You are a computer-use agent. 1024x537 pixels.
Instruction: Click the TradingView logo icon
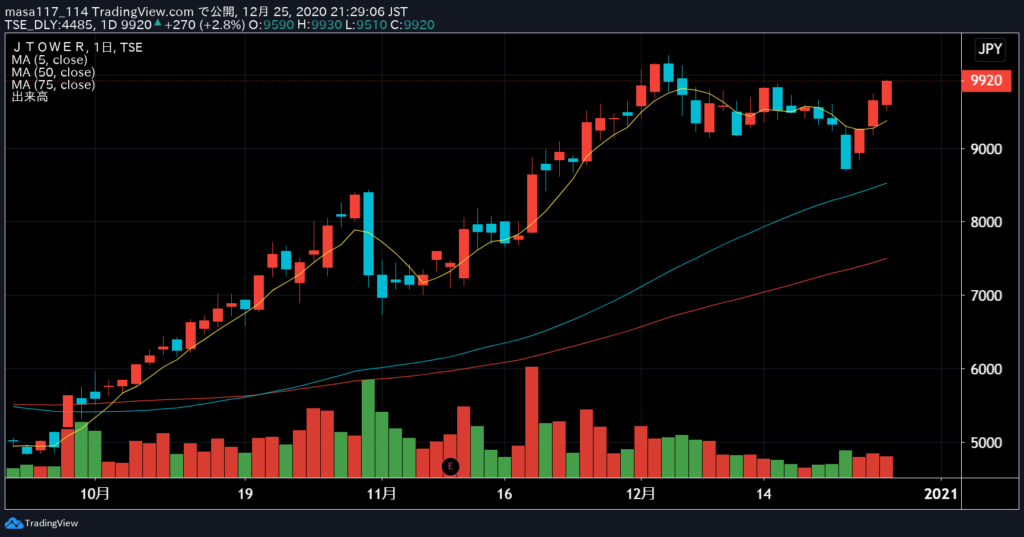point(13,523)
